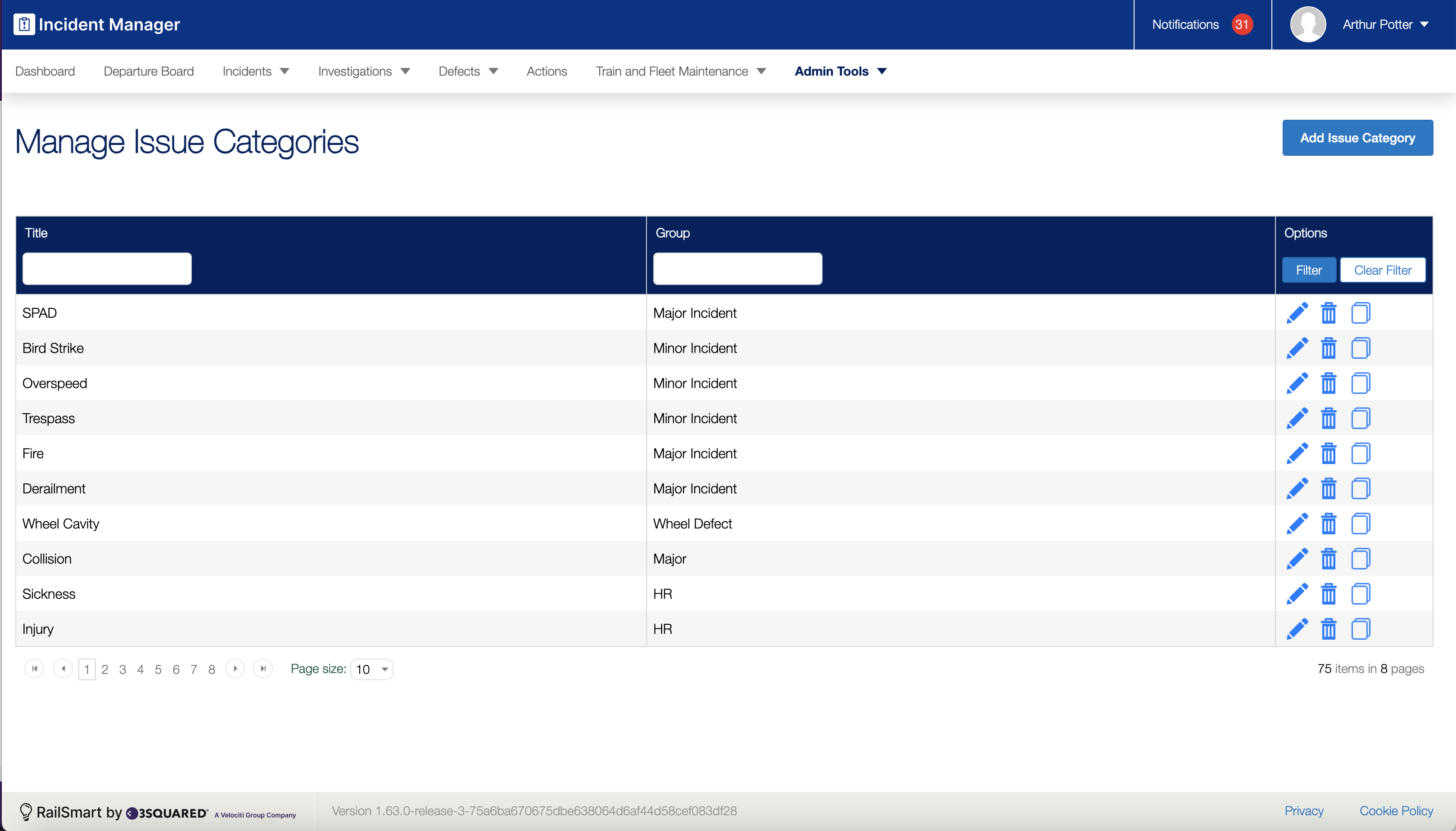The image size is (1456, 831).
Task: Delete the Fire category
Action: [1328, 453]
